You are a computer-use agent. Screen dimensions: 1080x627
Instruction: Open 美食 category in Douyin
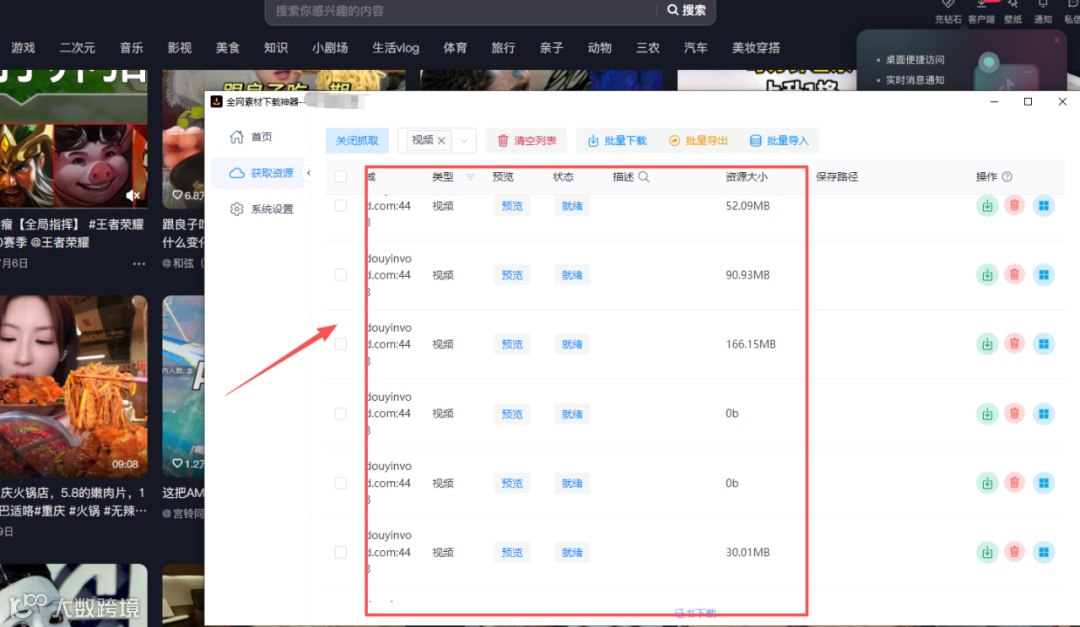click(227, 48)
